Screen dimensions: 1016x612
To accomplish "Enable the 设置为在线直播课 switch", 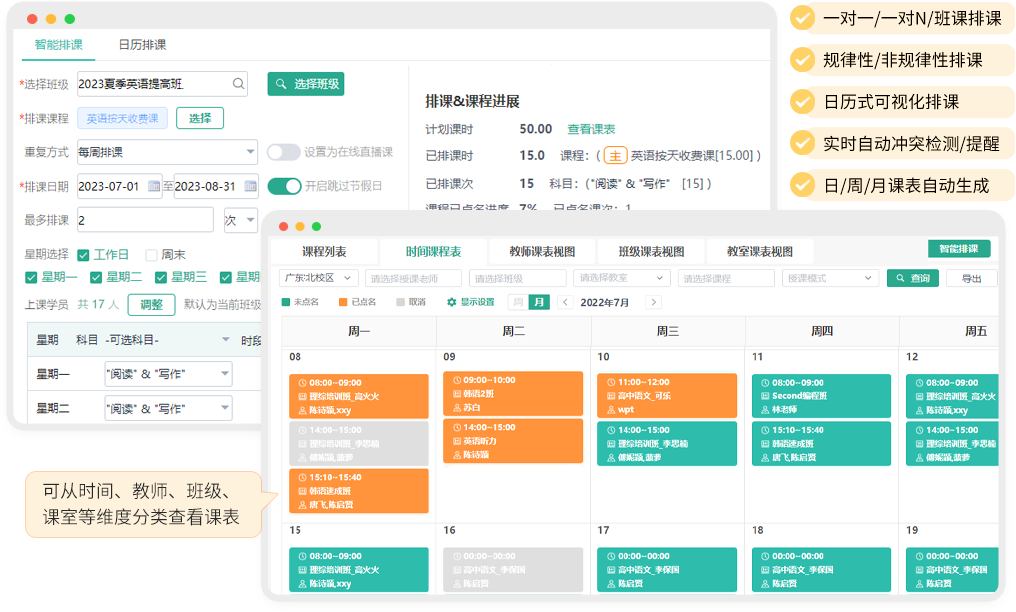I will (283, 152).
